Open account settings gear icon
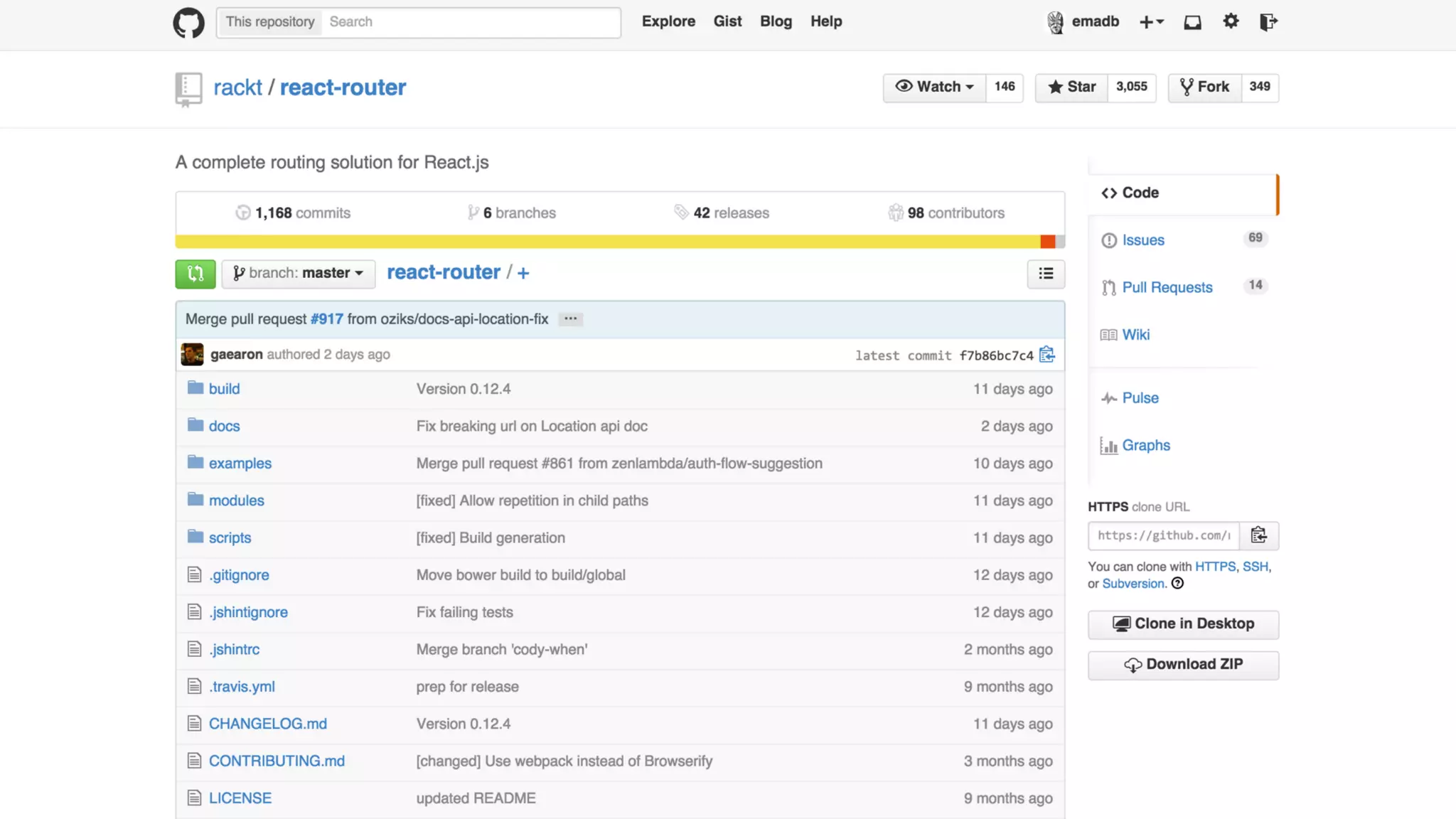Screen dimensions: 1456x819 1231,21
